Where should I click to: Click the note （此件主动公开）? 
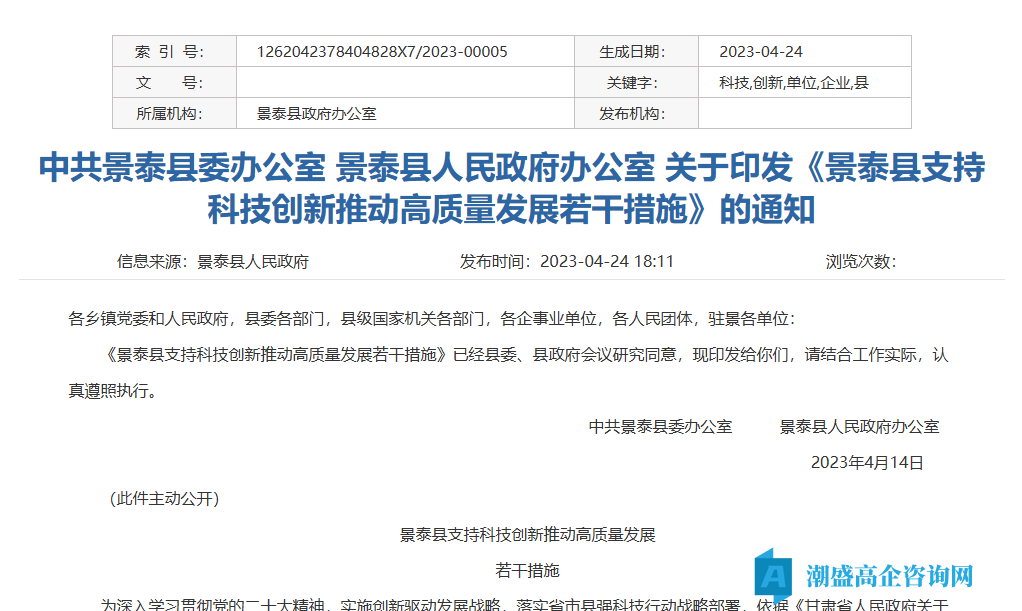pyautogui.click(x=164, y=498)
